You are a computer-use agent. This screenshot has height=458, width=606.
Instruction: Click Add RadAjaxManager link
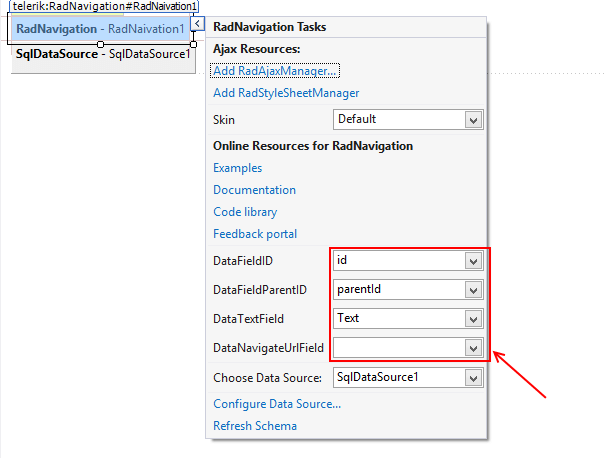point(275,71)
